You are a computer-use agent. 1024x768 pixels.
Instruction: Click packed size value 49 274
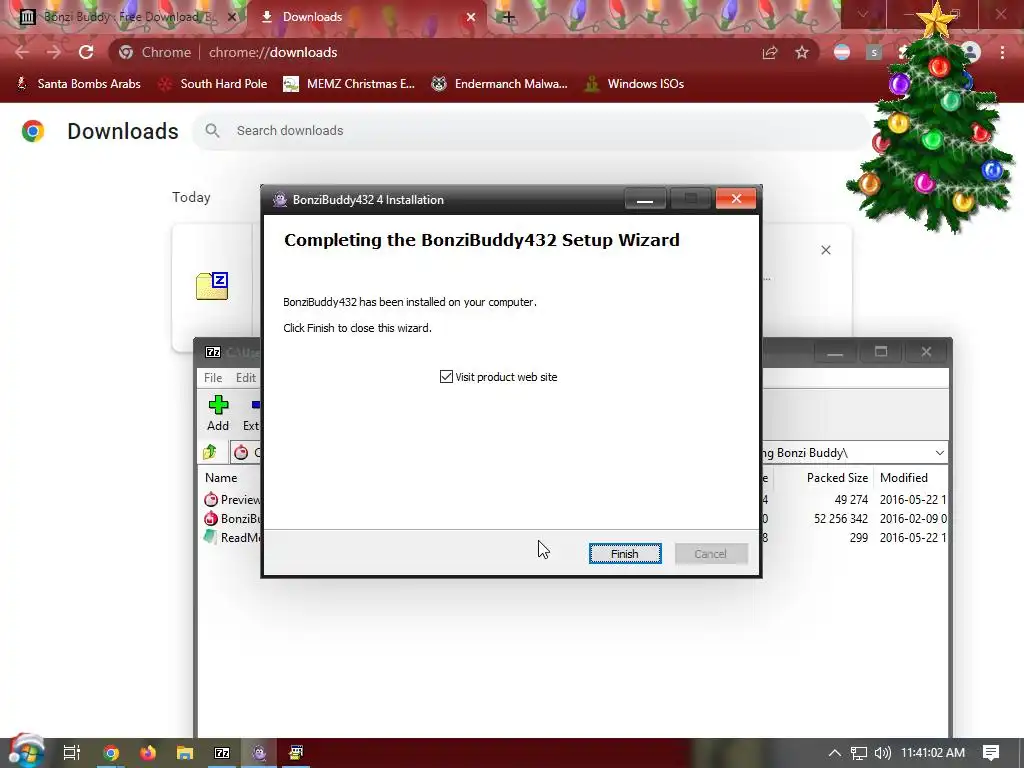point(851,500)
